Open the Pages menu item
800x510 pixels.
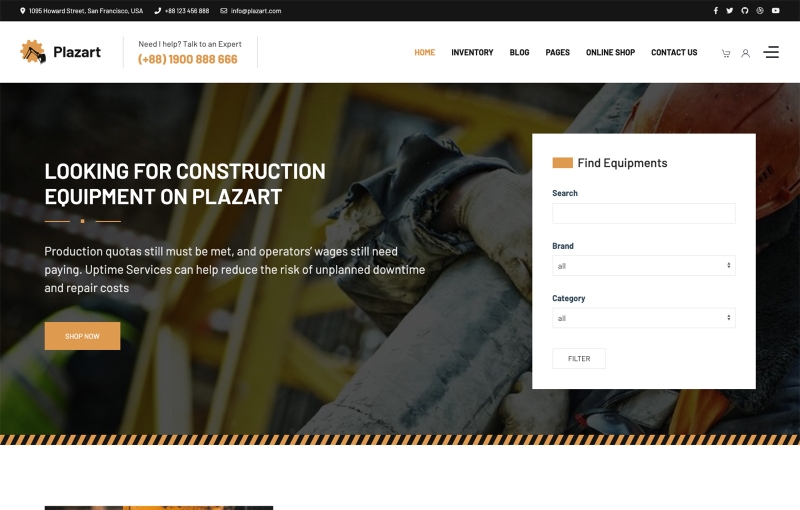[x=557, y=53]
